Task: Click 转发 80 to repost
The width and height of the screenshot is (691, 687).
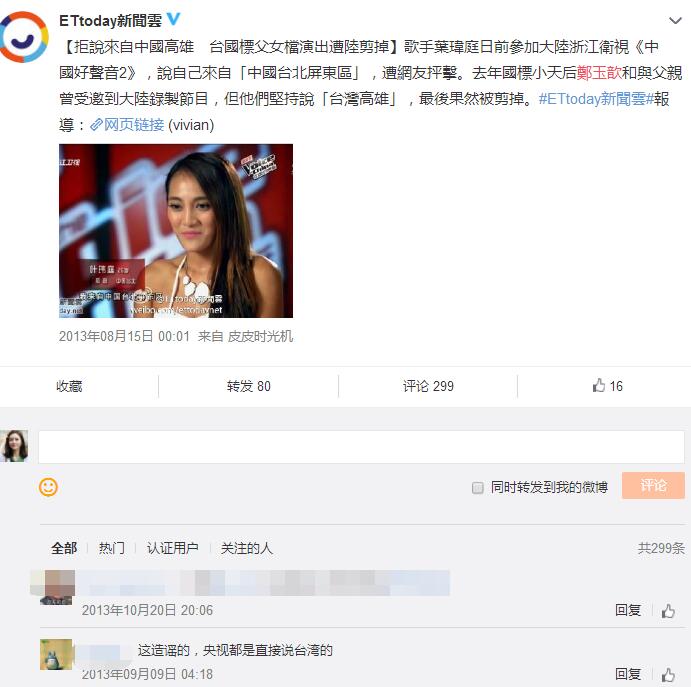Action: 249,386
